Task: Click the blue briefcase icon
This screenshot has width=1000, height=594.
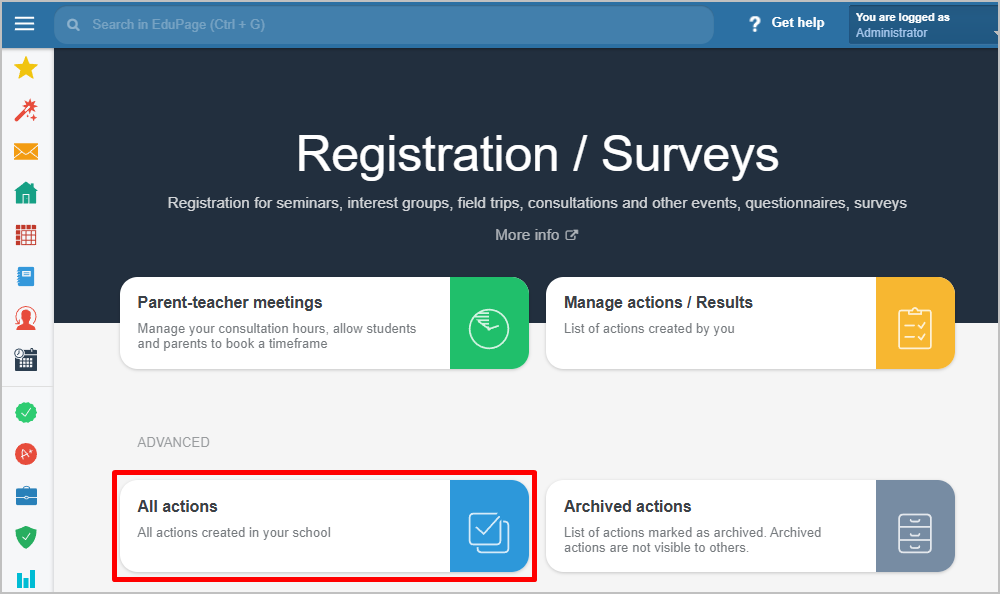Action: click(x=26, y=496)
